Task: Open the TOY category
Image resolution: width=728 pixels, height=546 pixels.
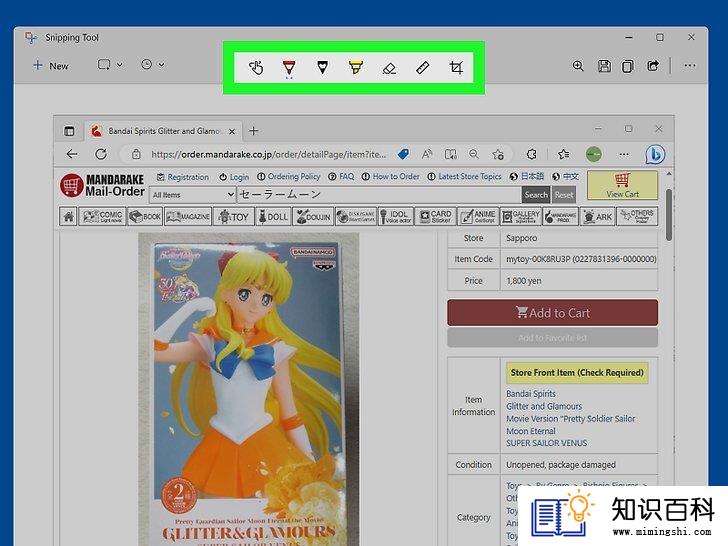Action: coord(234,216)
